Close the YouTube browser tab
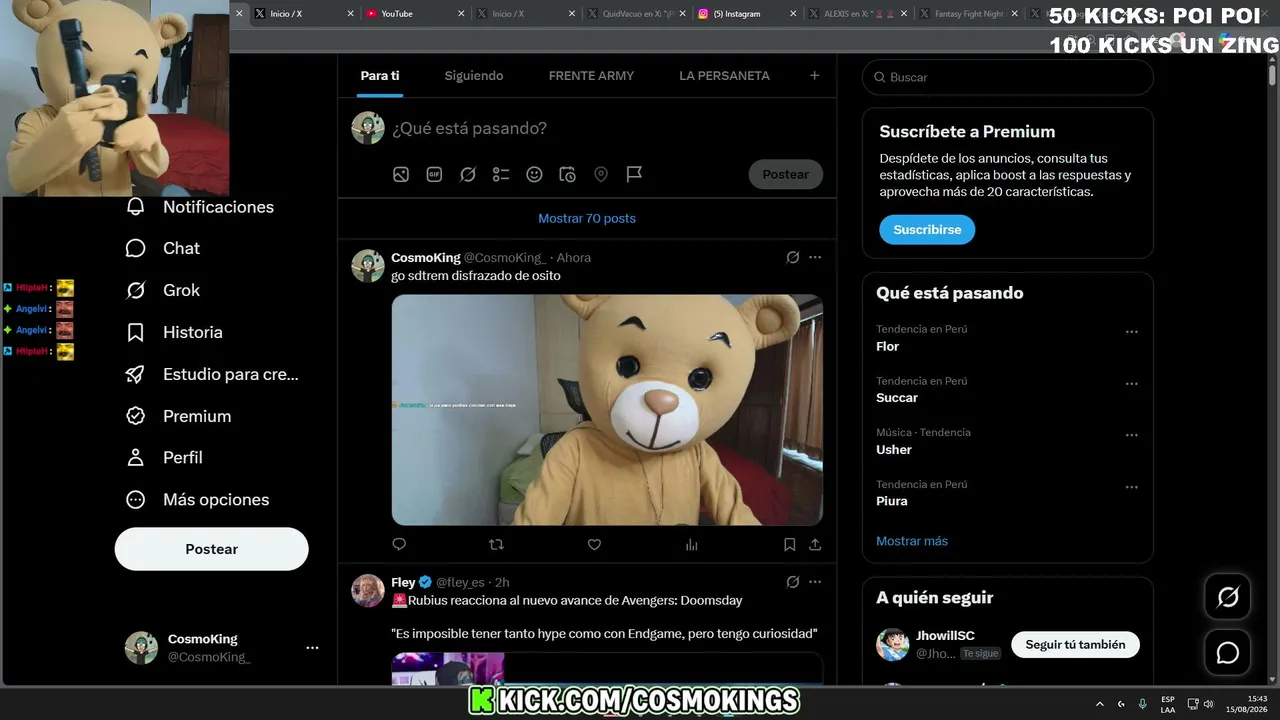Viewport: 1280px width, 720px height. pyautogui.click(x=461, y=14)
